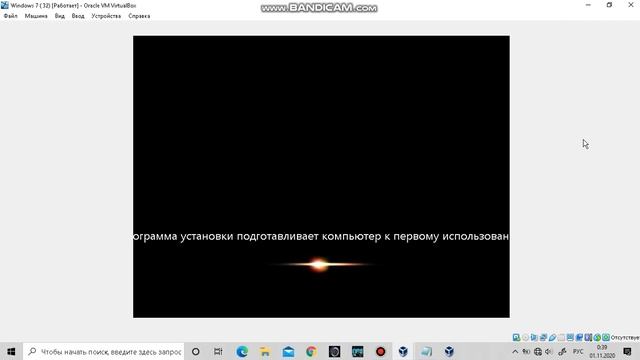The width and height of the screenshot is (640, 360).
Task: Open the dark circular app icon after Chrome
Action: (334, 351)
